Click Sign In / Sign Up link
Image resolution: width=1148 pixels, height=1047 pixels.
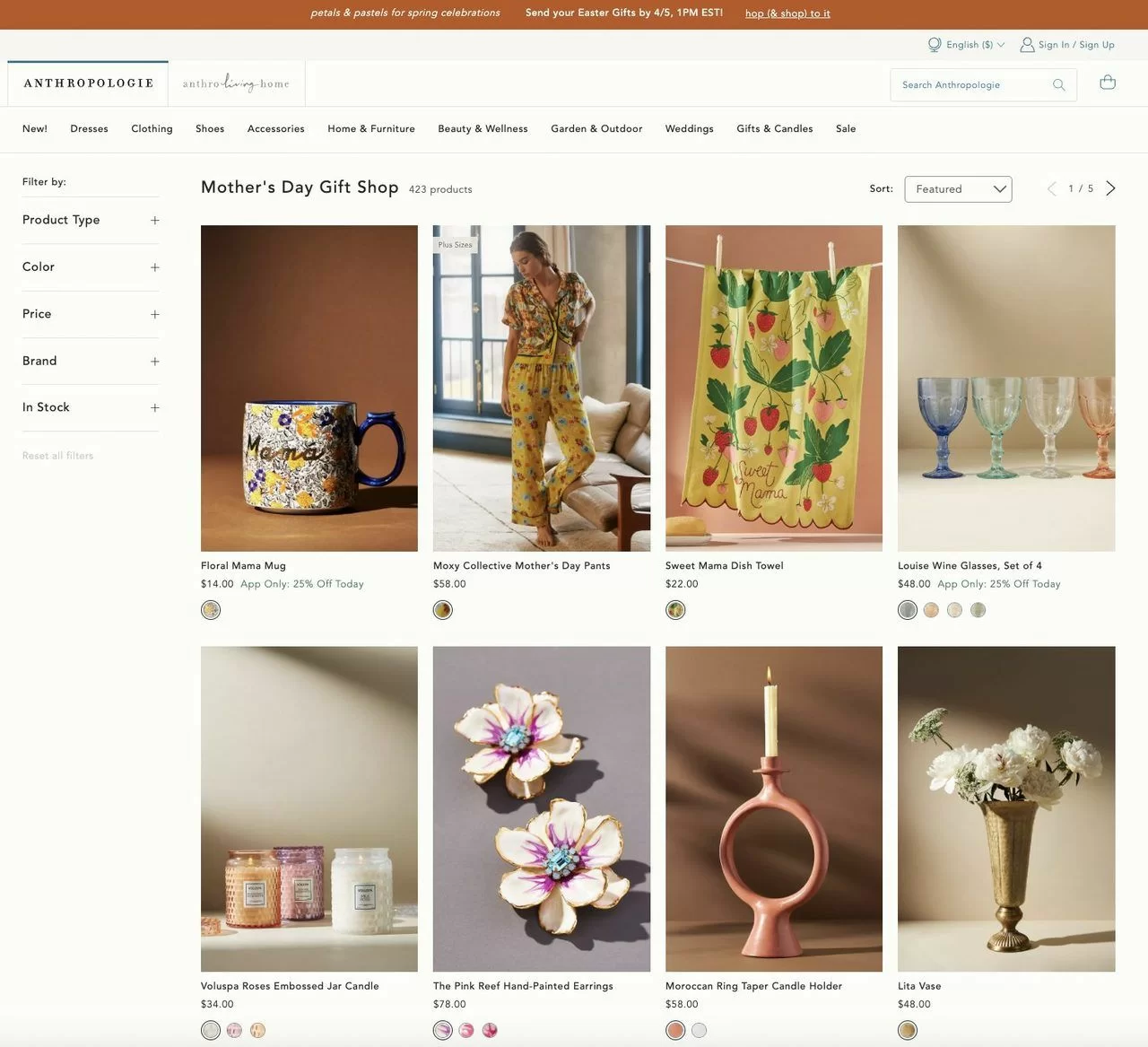(1076, 45)
